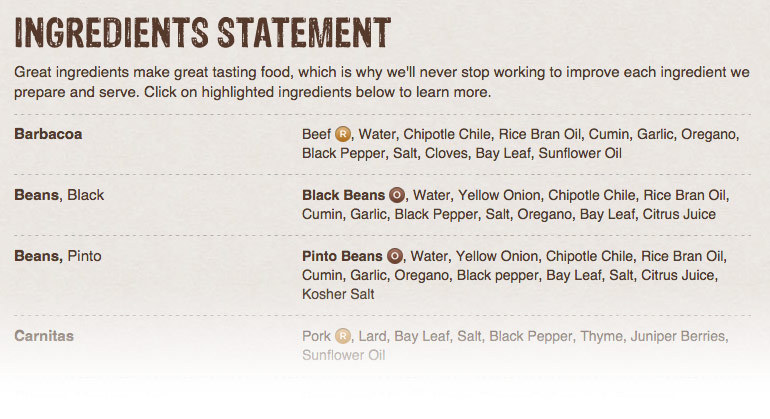The height and width of the screenshot is (419, 770).
Task: Select the Beans, Pinto row heading
Action: 58,256
